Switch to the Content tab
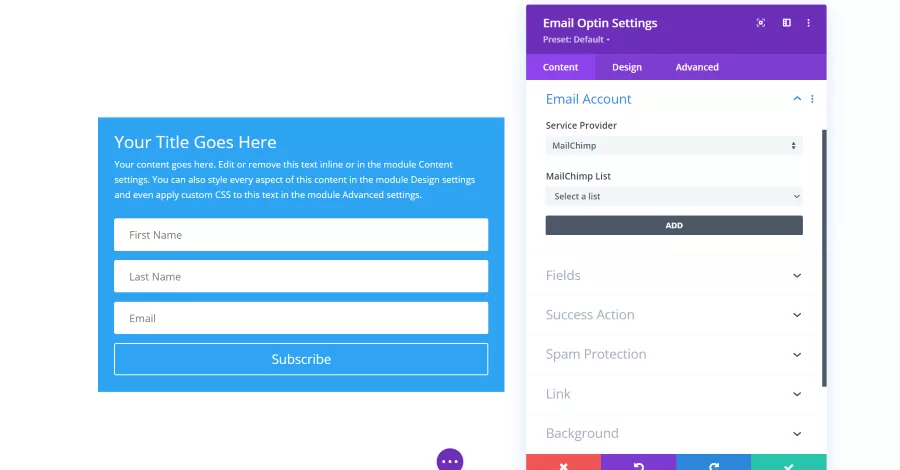The image size is (900, 470). (560, 67)
